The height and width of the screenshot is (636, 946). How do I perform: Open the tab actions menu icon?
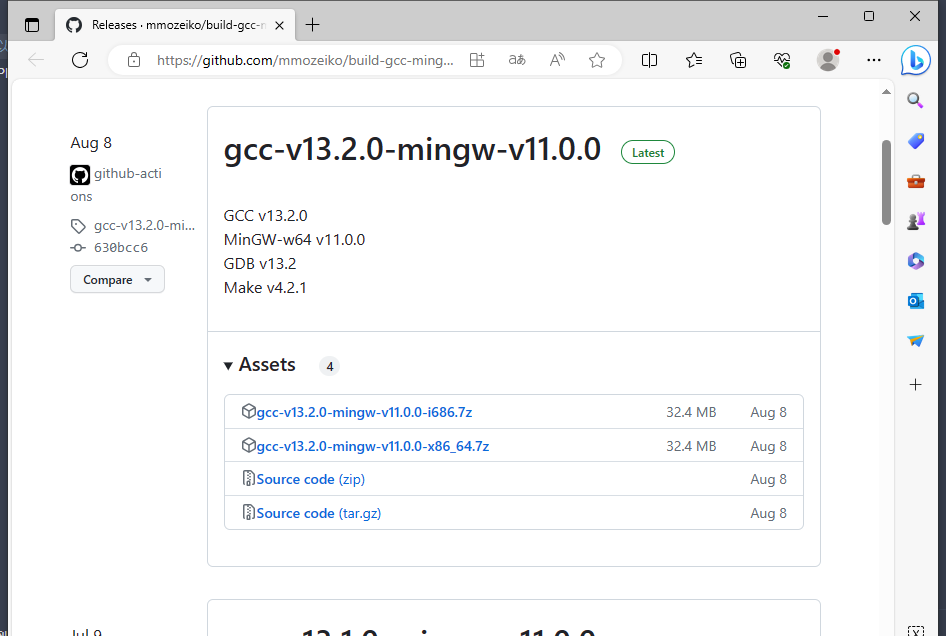(32, 25)
